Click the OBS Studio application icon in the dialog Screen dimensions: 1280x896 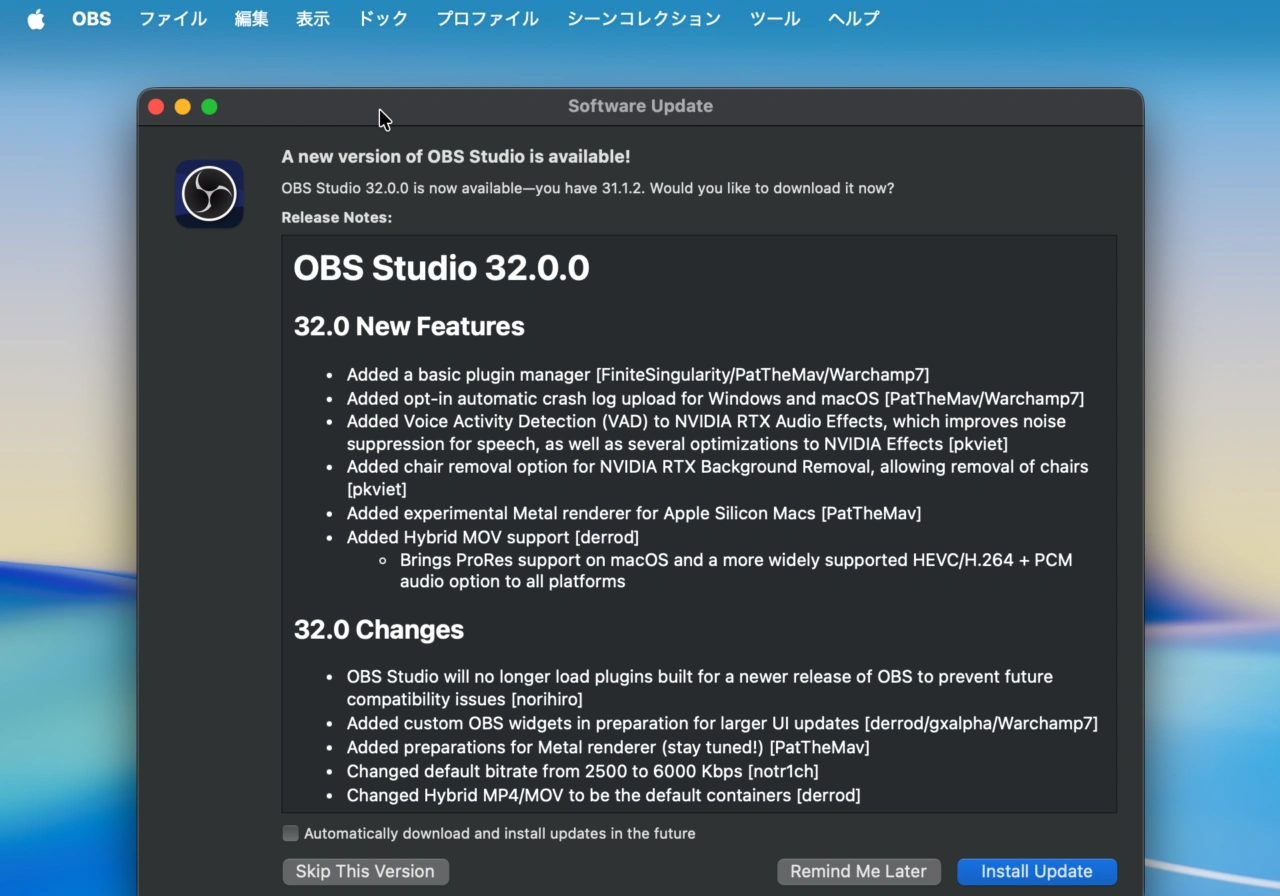pyautogui.click(x=209, y=193)
